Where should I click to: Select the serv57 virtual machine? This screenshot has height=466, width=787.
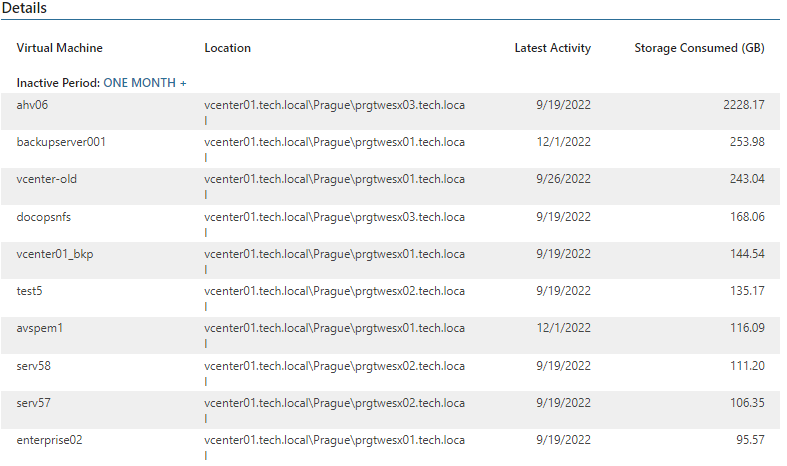pyautogui.click(x=34, y=403)
